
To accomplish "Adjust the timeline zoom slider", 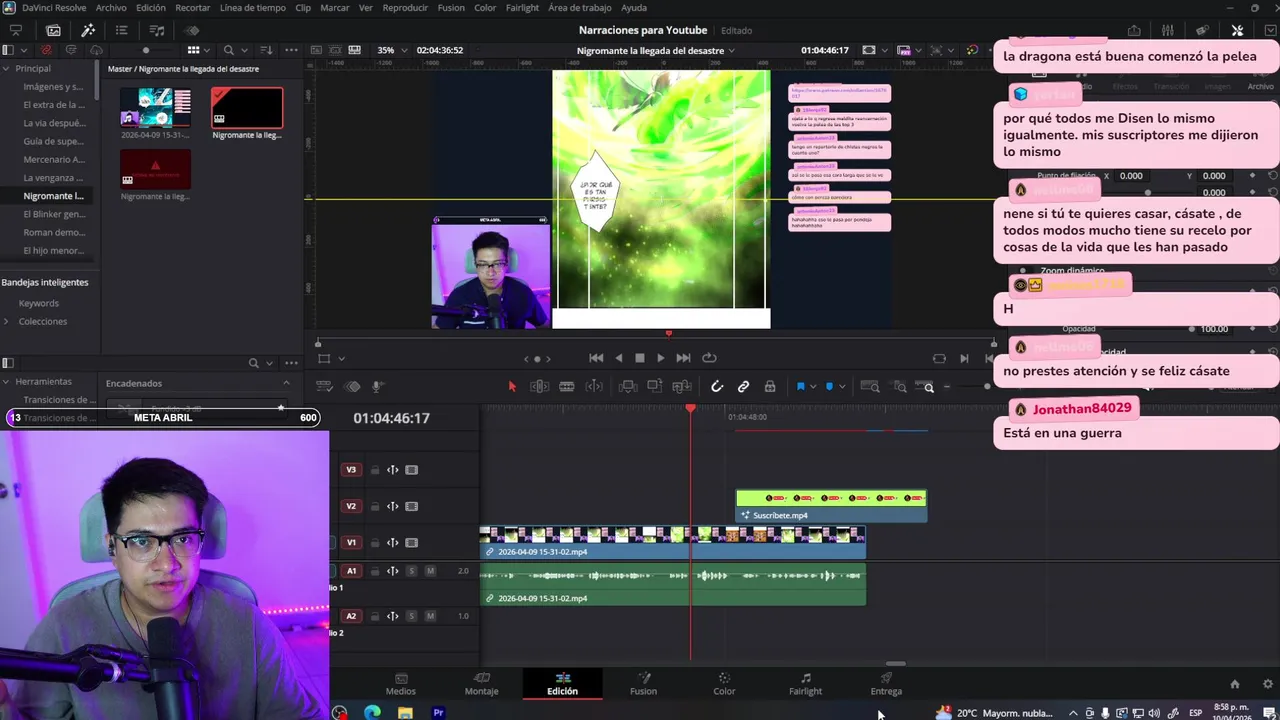I will [987, 387].
